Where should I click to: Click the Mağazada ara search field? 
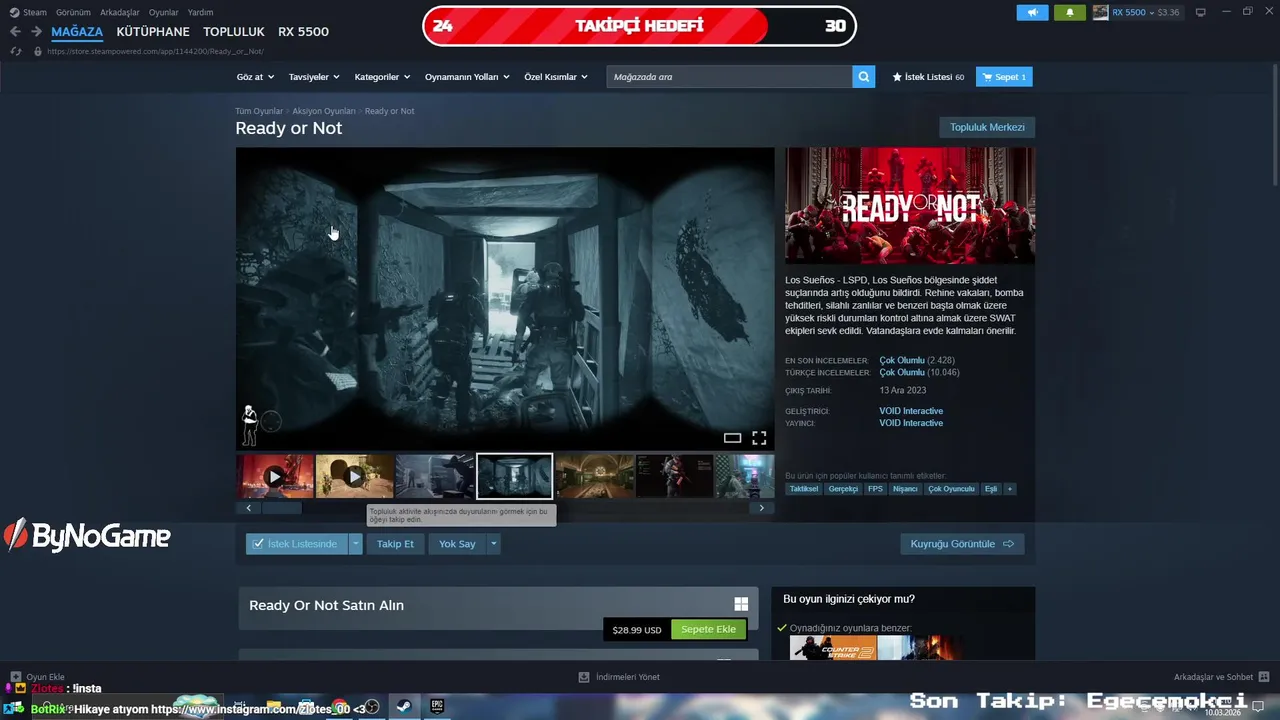click(730, 77)
